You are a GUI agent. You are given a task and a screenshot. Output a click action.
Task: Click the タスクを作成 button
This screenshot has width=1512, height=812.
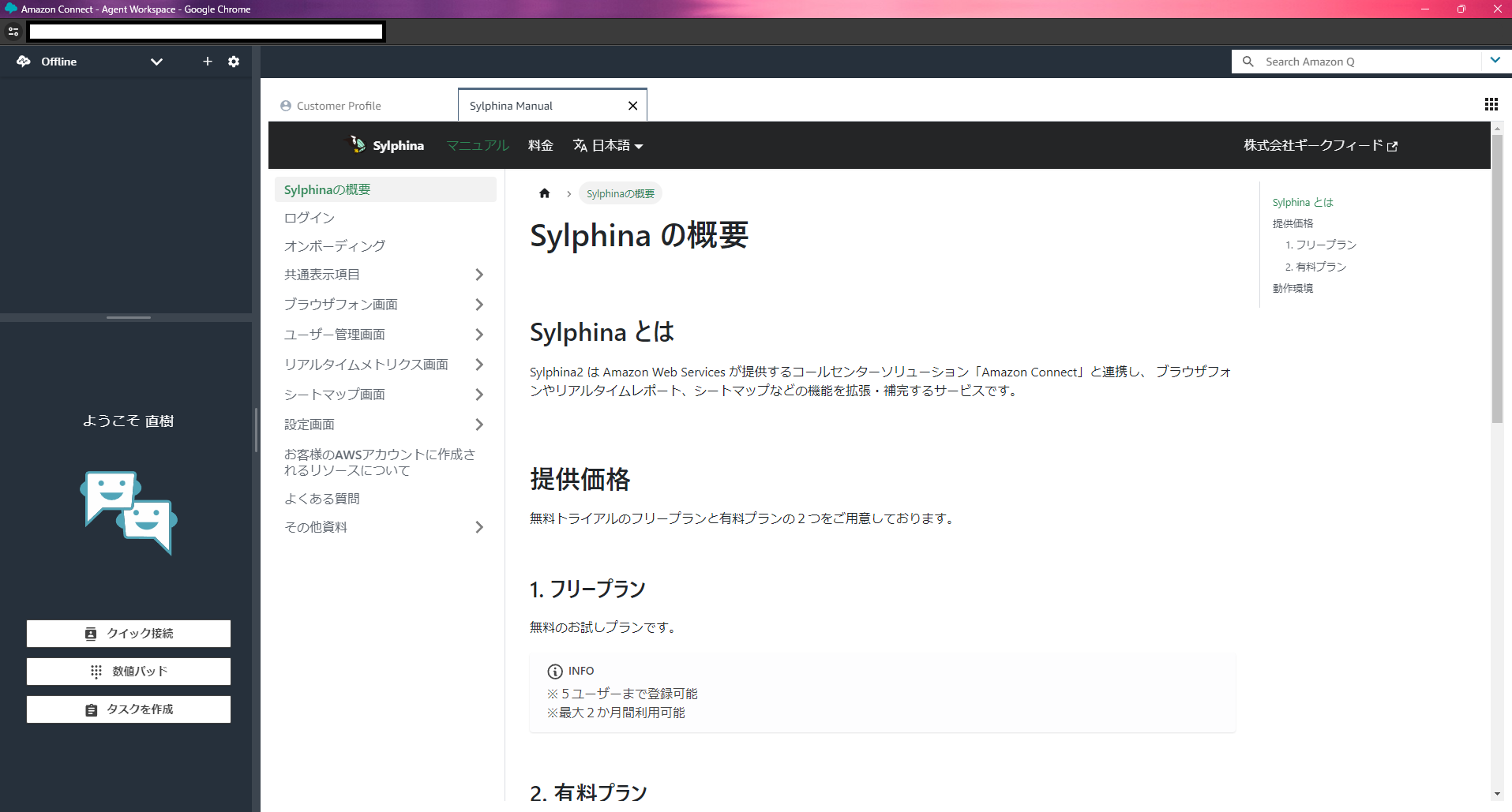click(x=129, y=709)
